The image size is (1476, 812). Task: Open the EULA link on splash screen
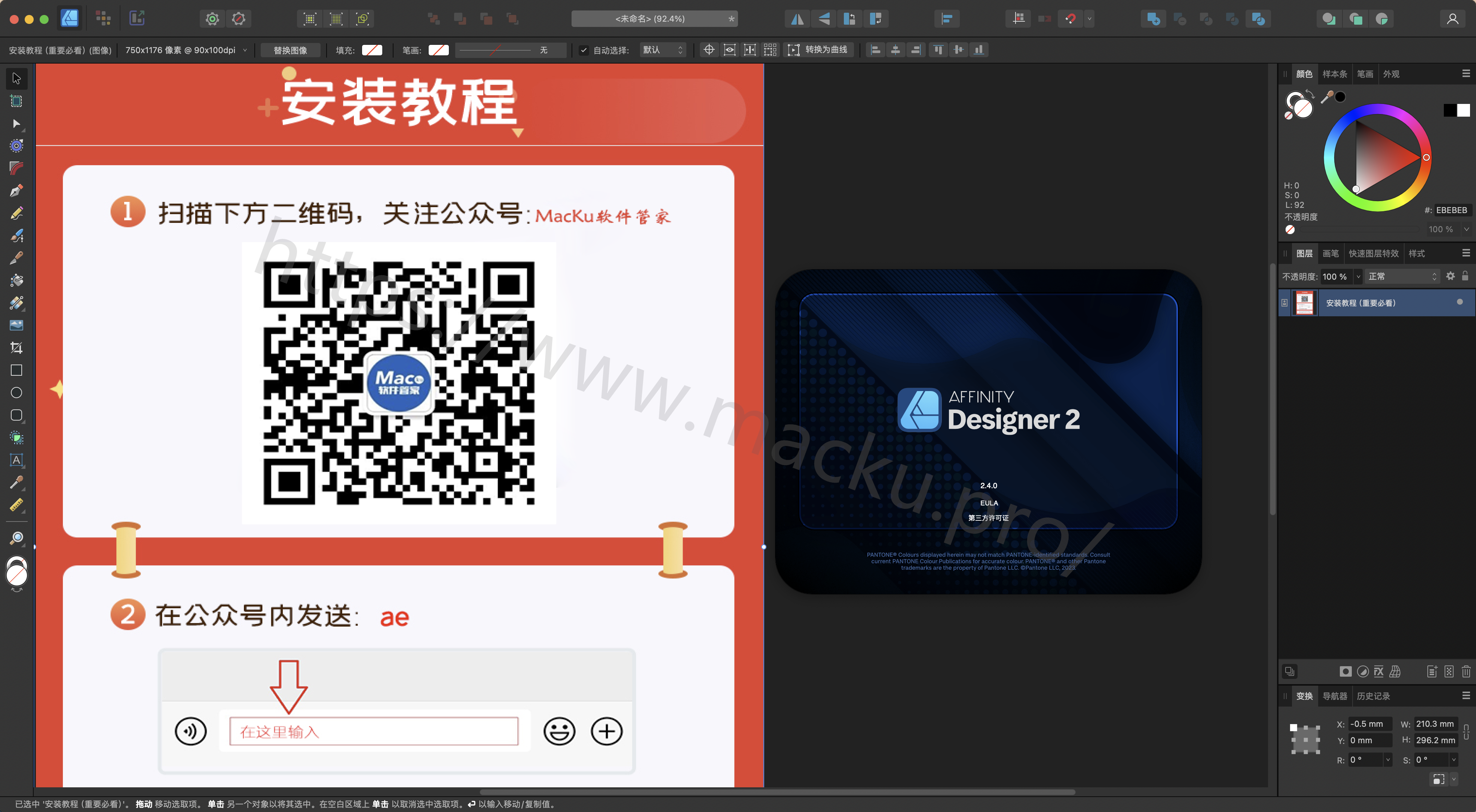pyautogui.click(x=989, y=503)
